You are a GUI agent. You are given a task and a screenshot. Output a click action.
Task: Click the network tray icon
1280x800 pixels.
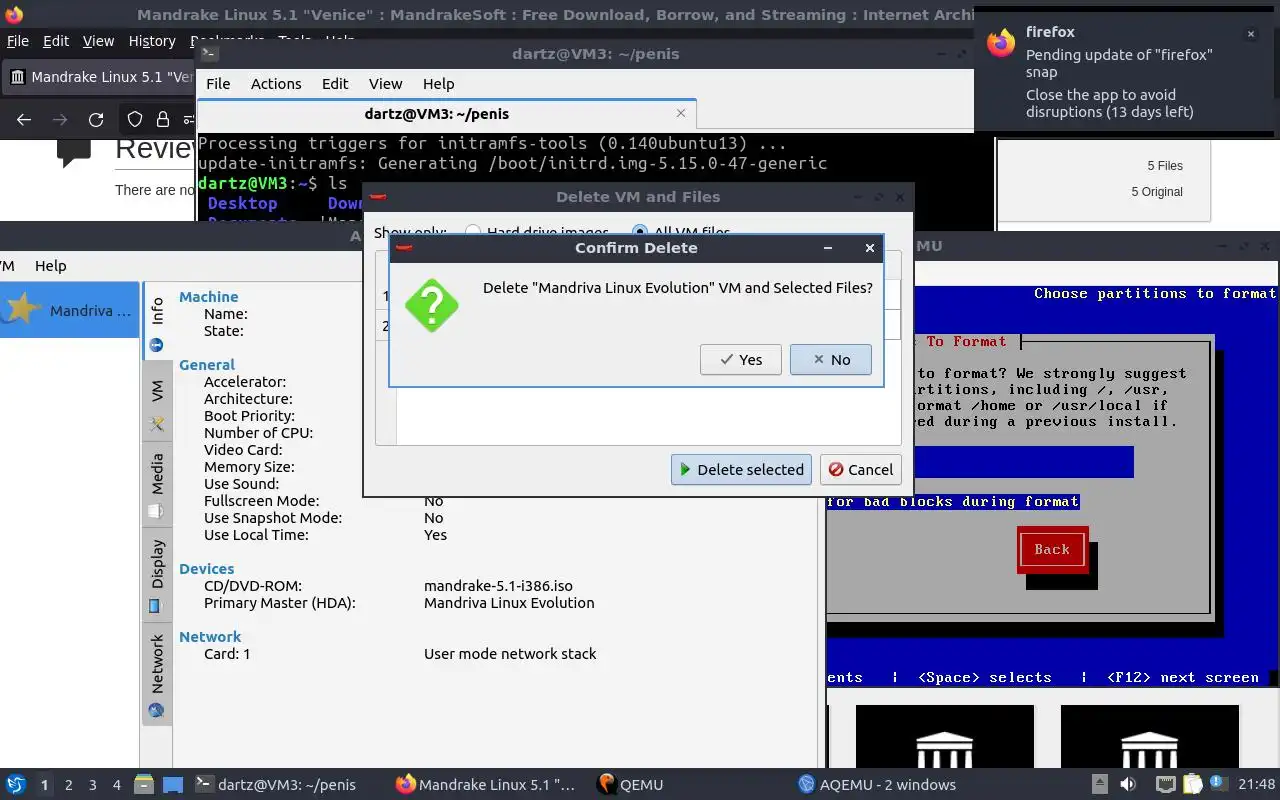pyautogui.click(x=1165, y=785)
